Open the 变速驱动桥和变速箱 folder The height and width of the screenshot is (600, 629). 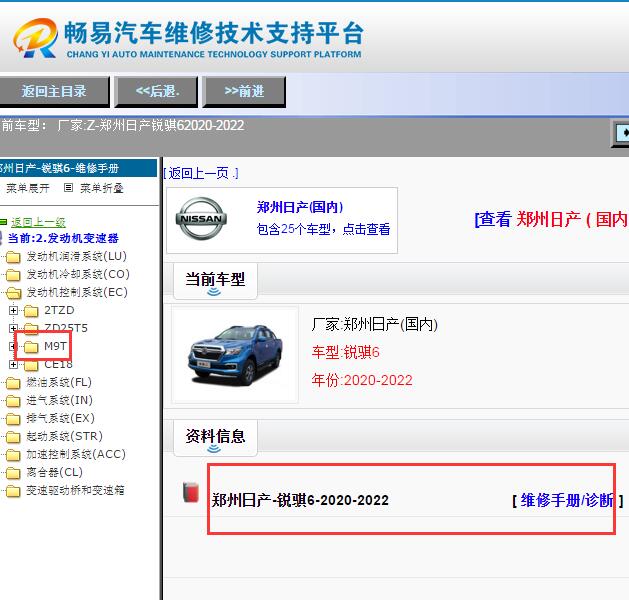coord(75,490)
